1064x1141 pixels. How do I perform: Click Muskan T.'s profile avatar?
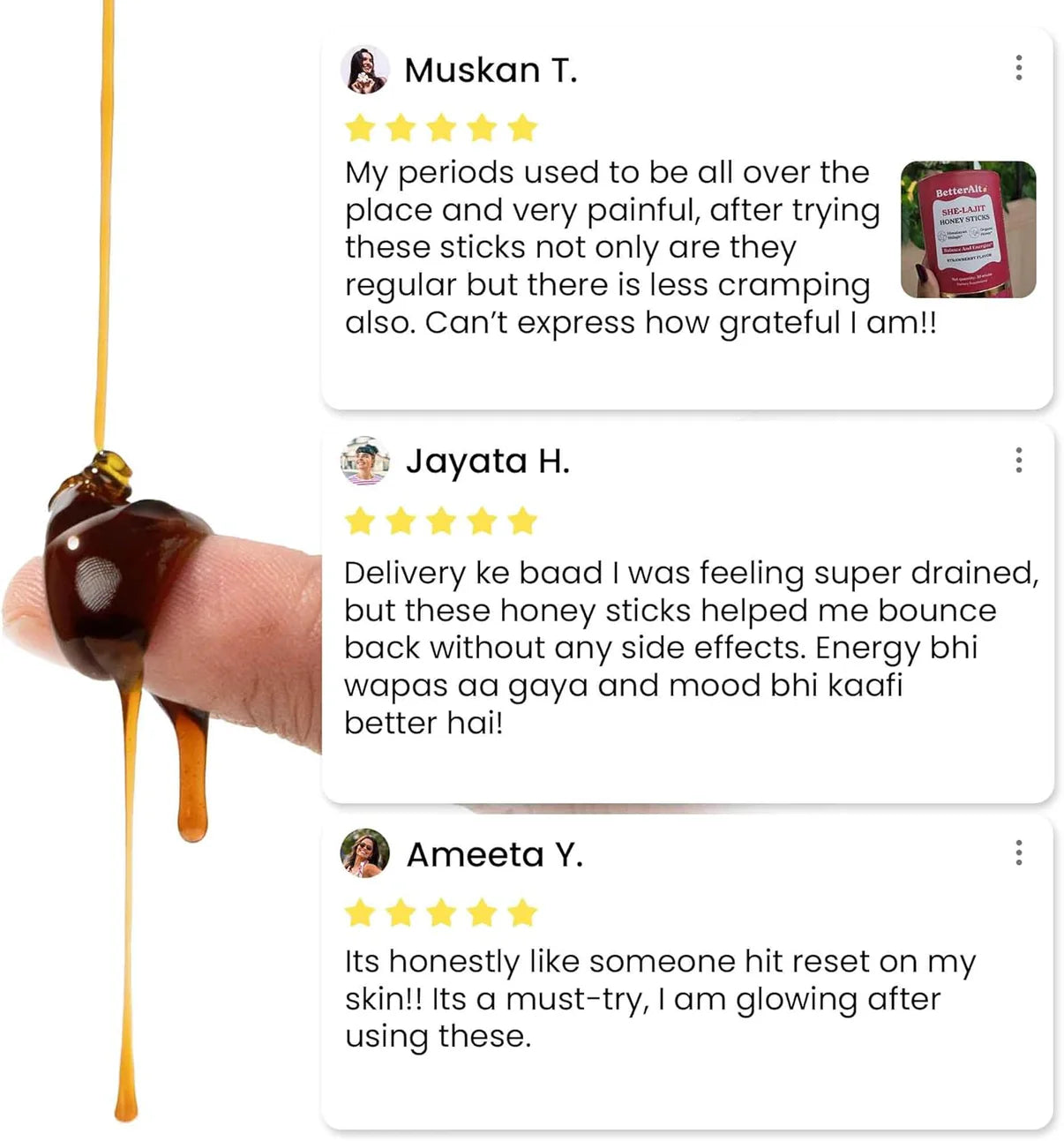[x=364, y=70]
